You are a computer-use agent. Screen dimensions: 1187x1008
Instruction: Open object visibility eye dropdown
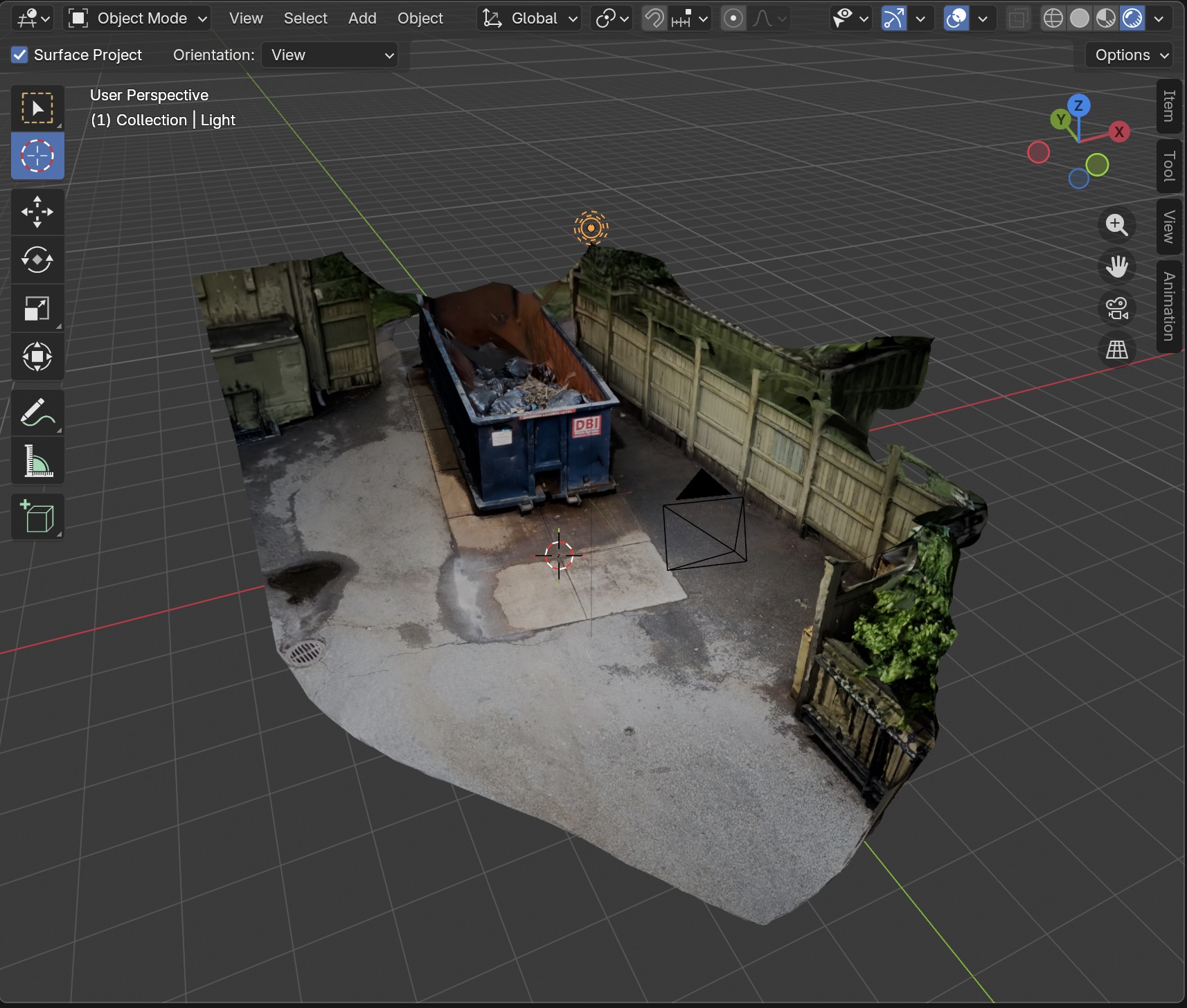(x=850, y=19)
